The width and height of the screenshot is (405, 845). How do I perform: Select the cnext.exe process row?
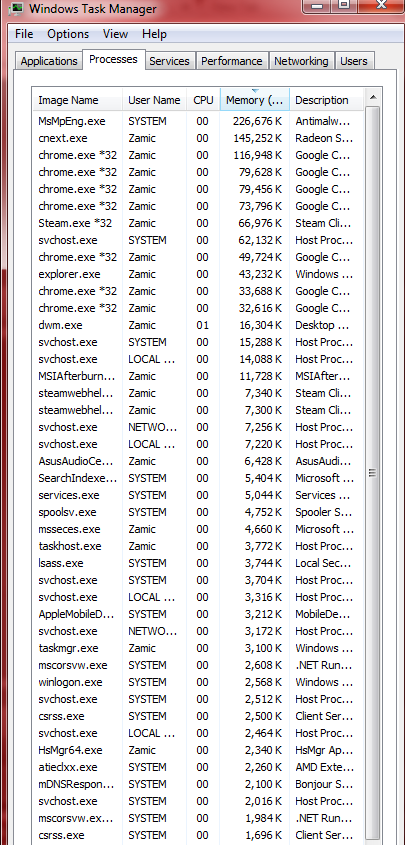[x=198, y=138]
